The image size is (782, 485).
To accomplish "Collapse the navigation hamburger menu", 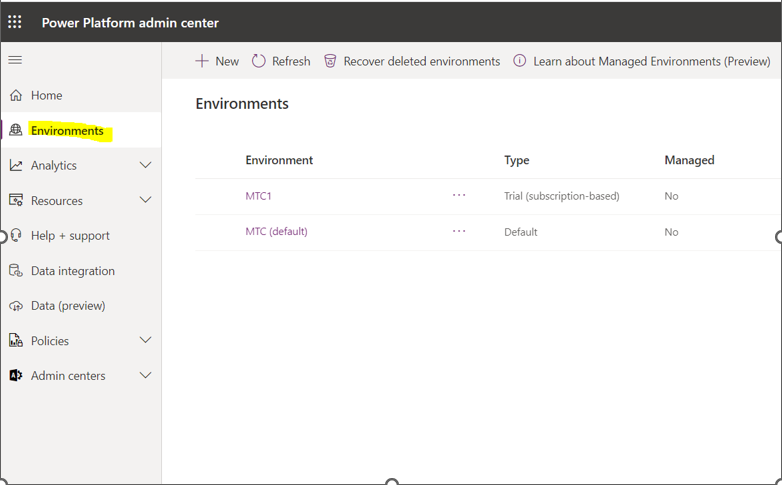I will 15,60.
